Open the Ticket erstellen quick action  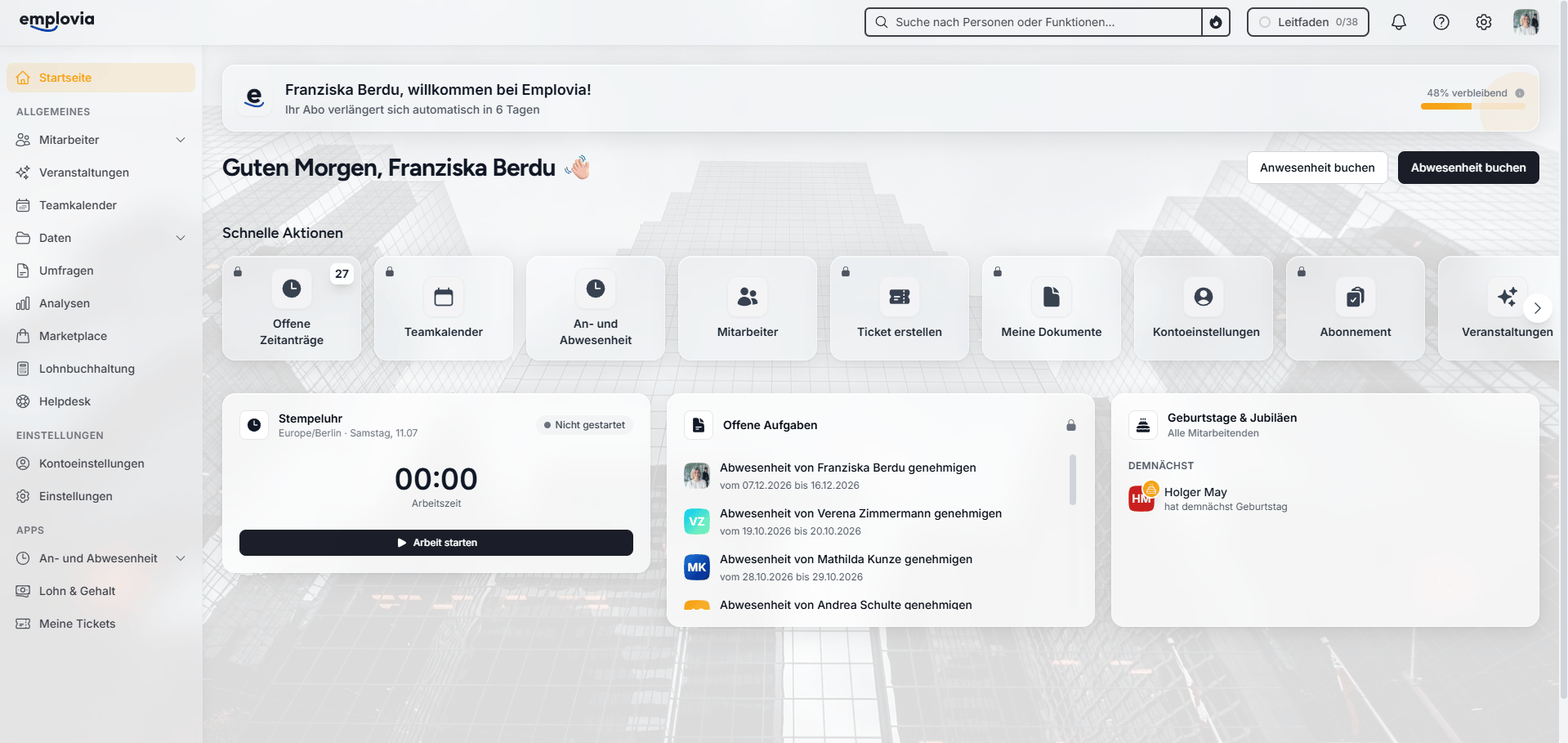(x=900, y=308)
